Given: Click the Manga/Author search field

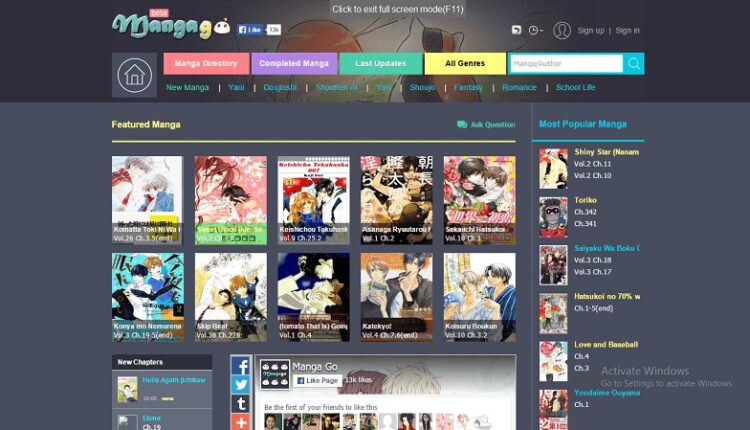Looking at the screenshot, I should 566,64.
